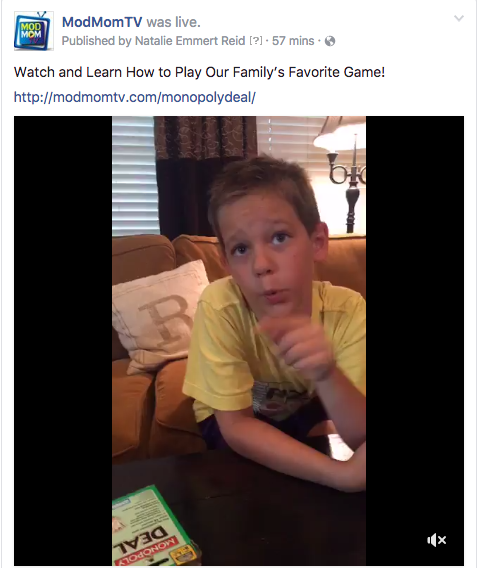
Task: Open post options via top-right chevron
Action: (x=459, y=18)
